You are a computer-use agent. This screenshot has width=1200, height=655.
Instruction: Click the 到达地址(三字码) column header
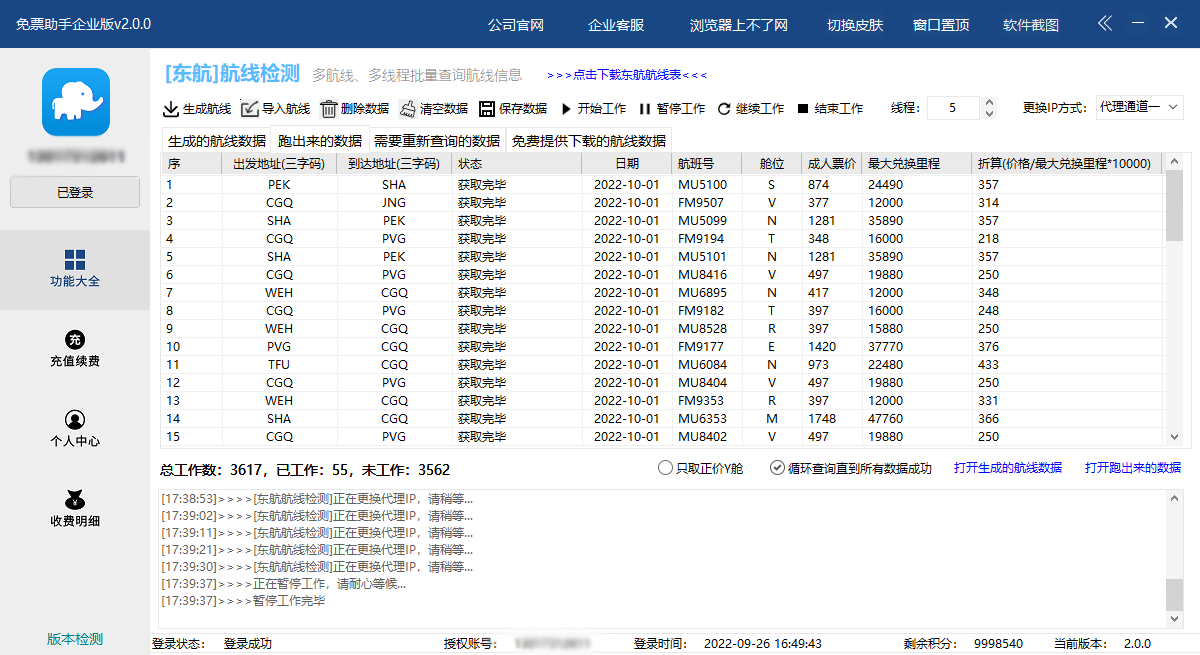394,164
